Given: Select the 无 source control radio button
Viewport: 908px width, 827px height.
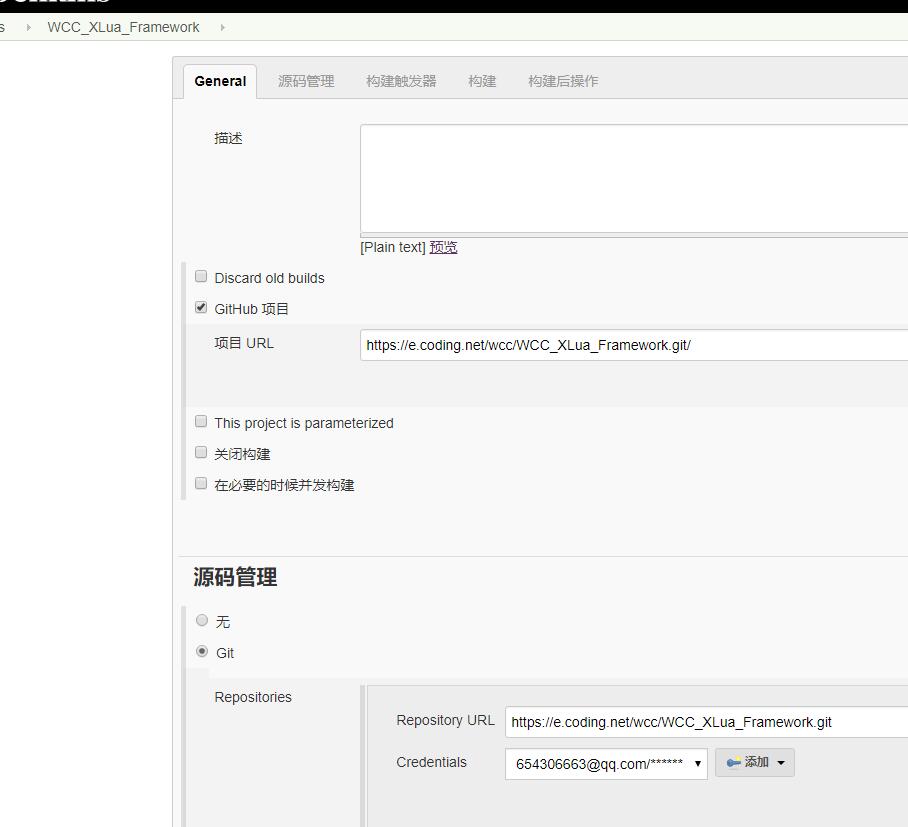Looking at the screenshot, I should (202, 621).
